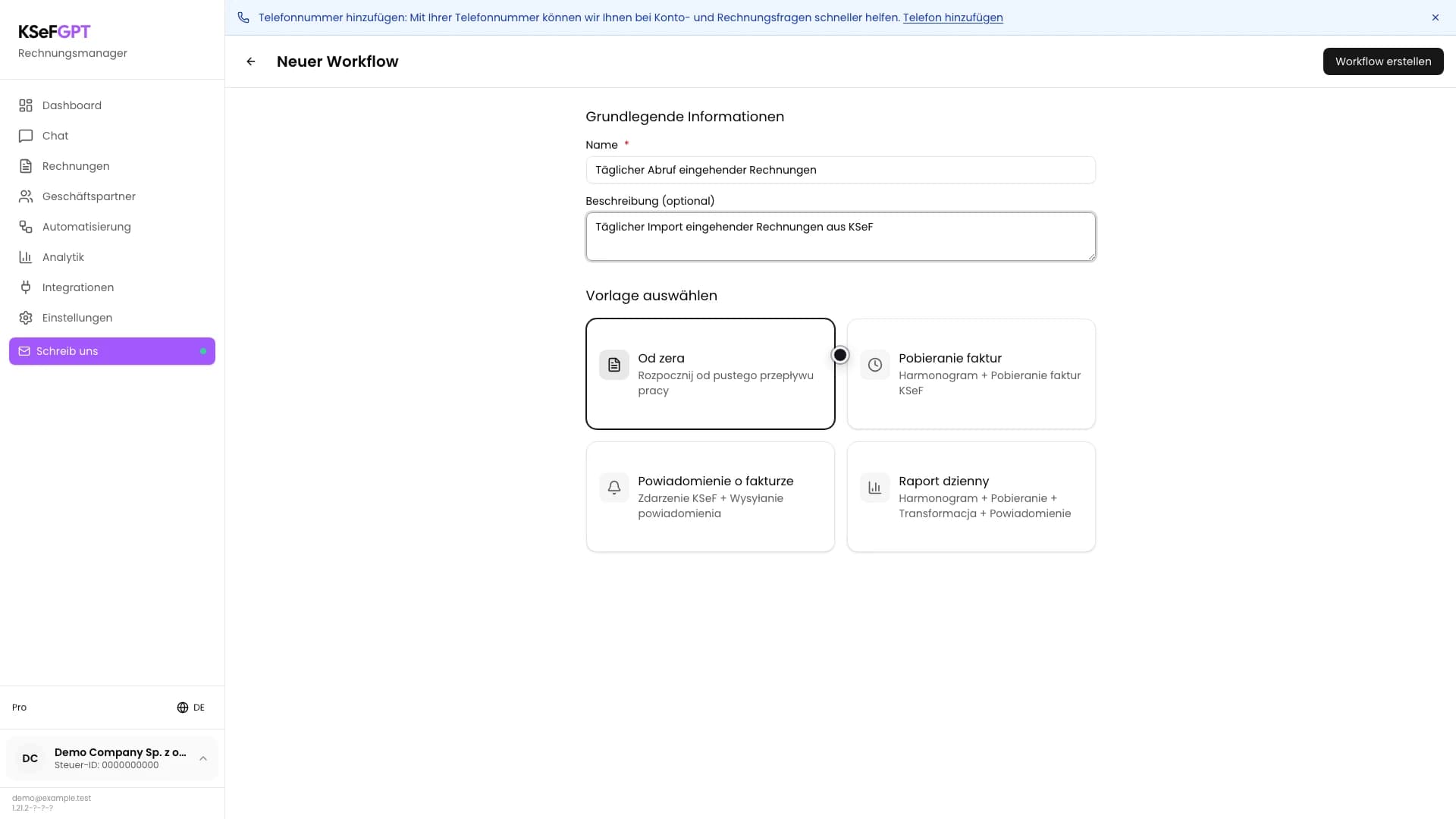Screen dimensions: 1456x819
Task: Click the bell icon in Powiadomienie o fakturze
Action: [x=614, y=488]
